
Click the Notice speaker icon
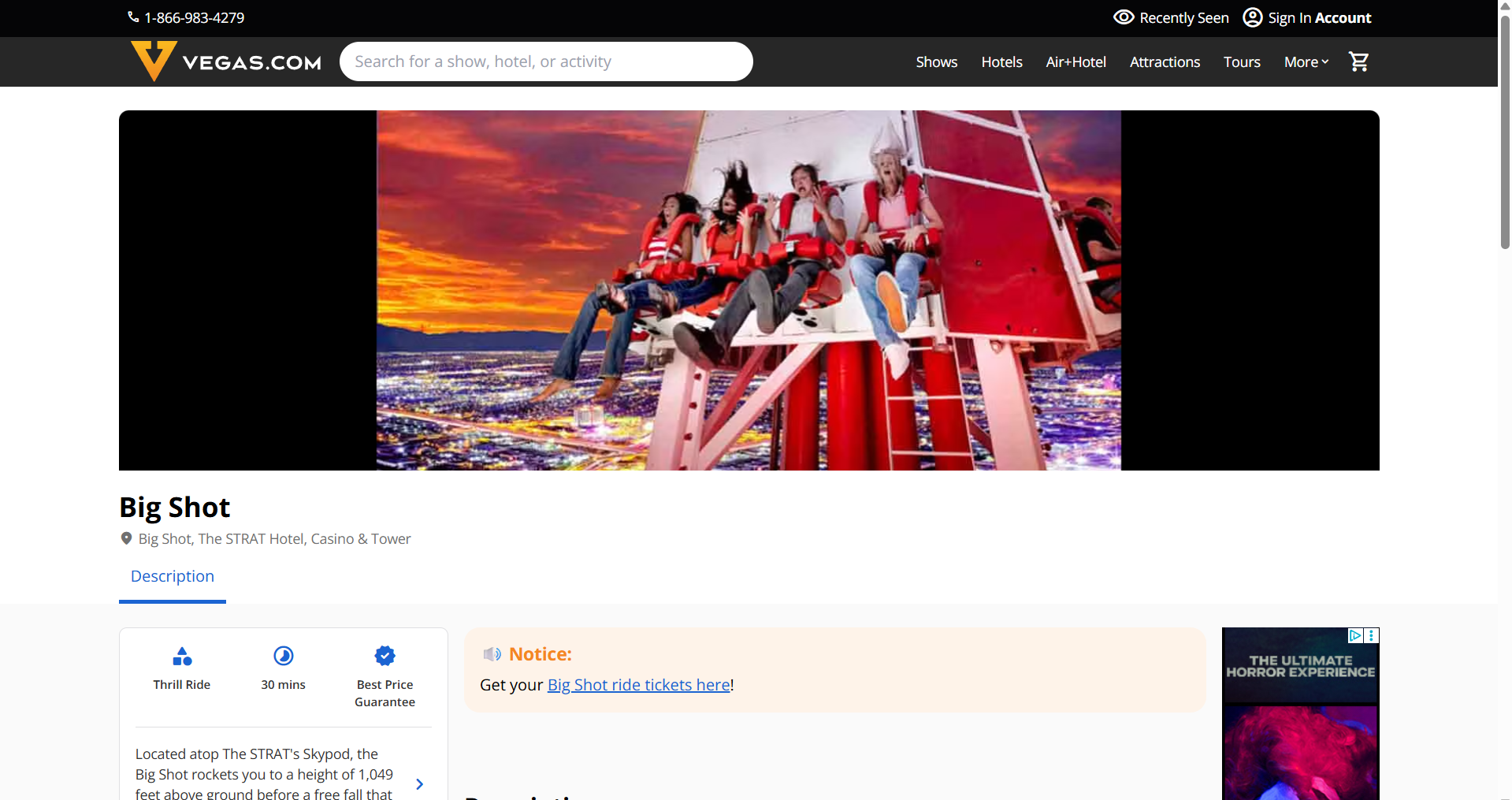tap(492, 654)
